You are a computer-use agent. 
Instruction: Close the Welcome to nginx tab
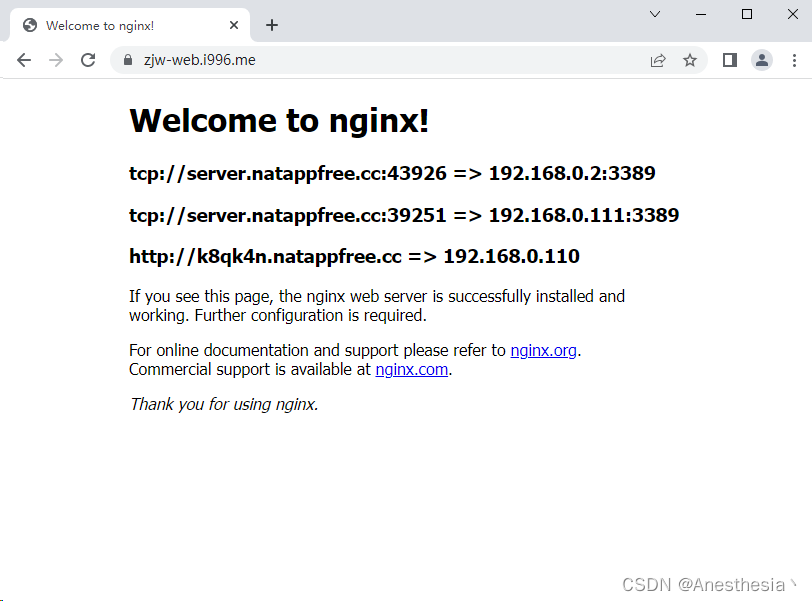click(x=234, y=25)
